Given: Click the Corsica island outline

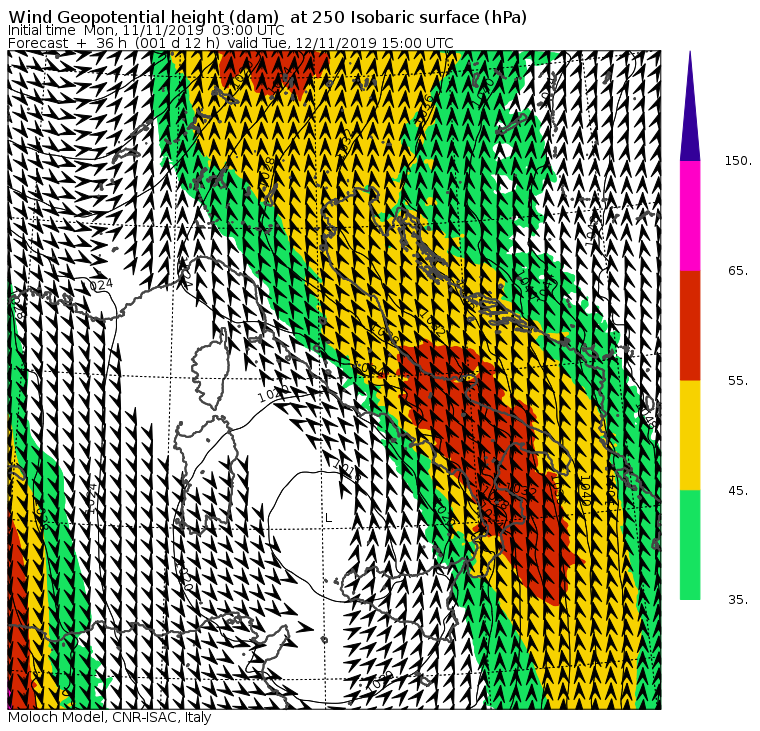Looking at the screenshot, I should [212, 368].
